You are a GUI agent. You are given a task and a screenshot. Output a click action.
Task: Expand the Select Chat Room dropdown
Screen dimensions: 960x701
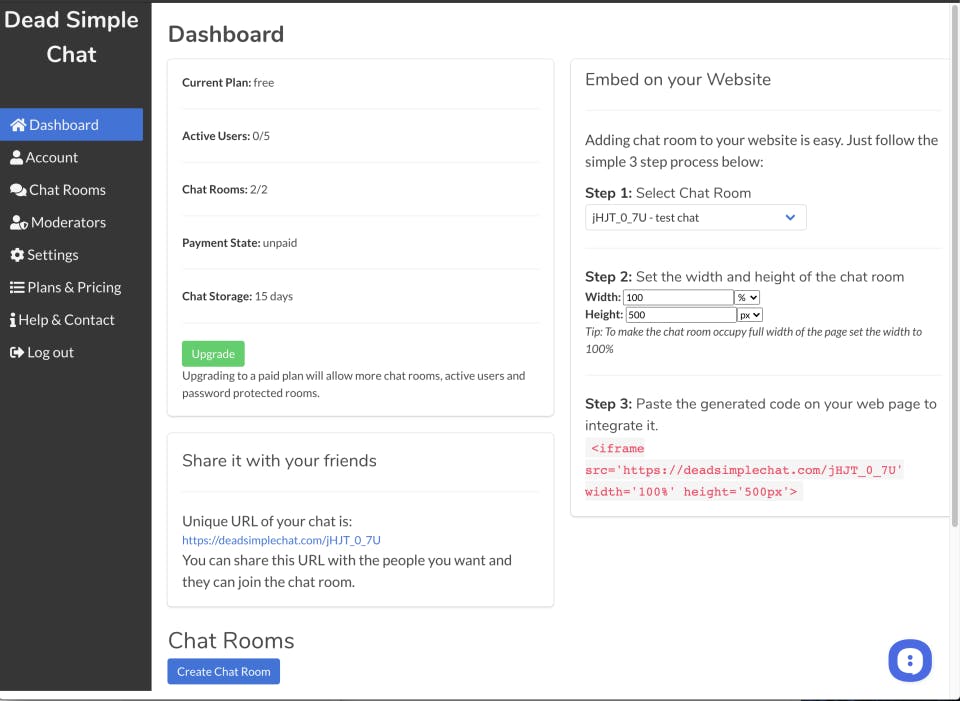click(696, 218)
